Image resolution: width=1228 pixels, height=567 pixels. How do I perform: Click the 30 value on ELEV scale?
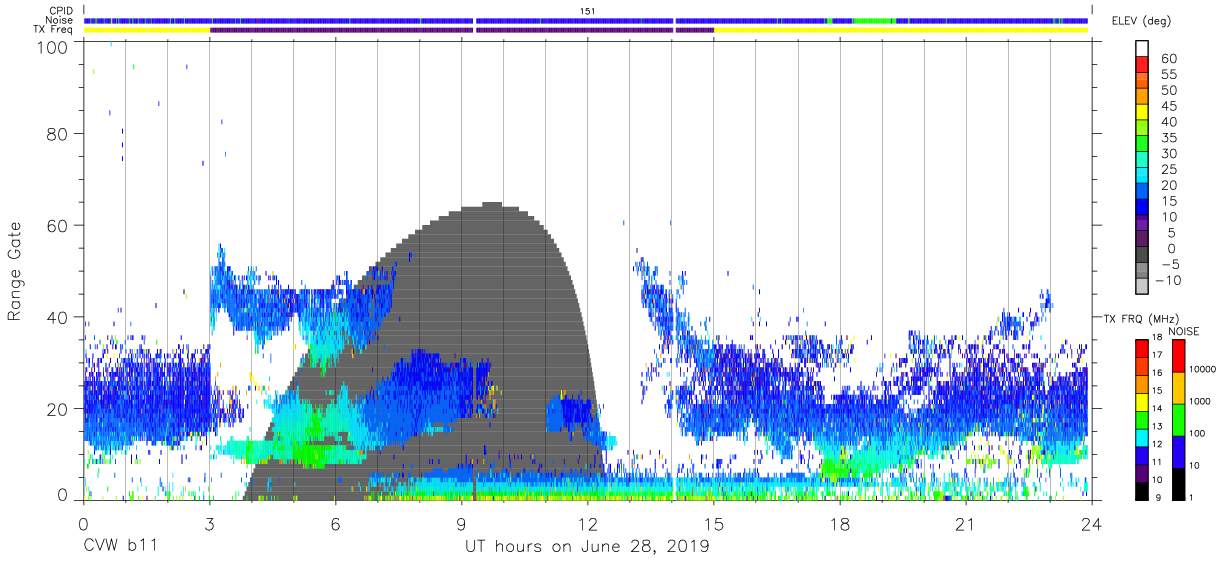coord(1167,154)
